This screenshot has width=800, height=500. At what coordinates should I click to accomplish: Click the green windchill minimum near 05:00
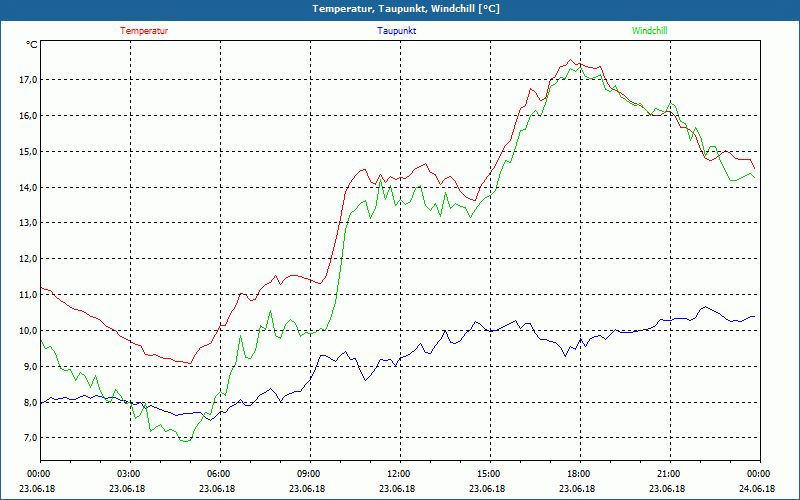pyautogui.click(x=185, y=441)
